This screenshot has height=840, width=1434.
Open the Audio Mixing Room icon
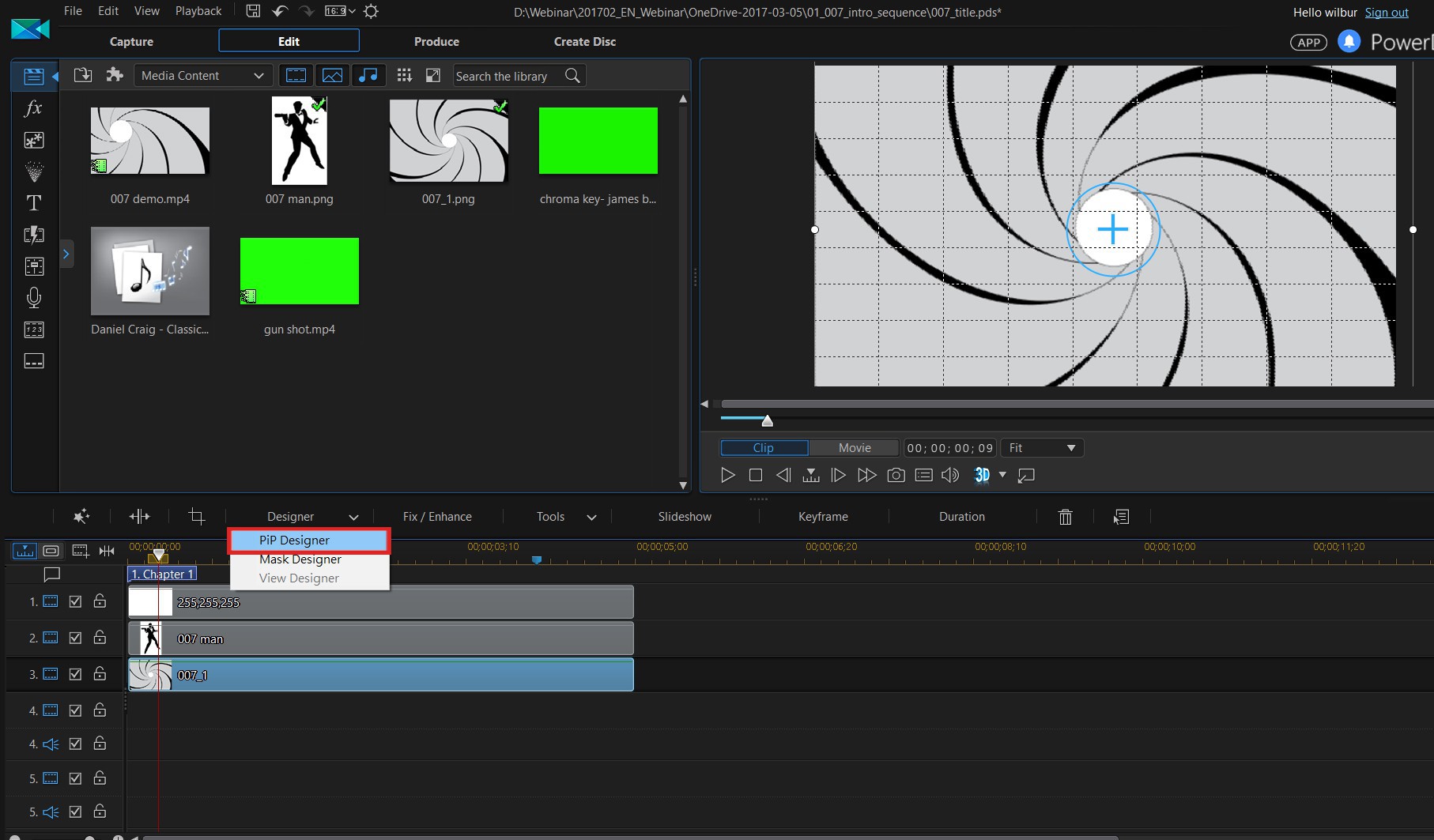33,266
